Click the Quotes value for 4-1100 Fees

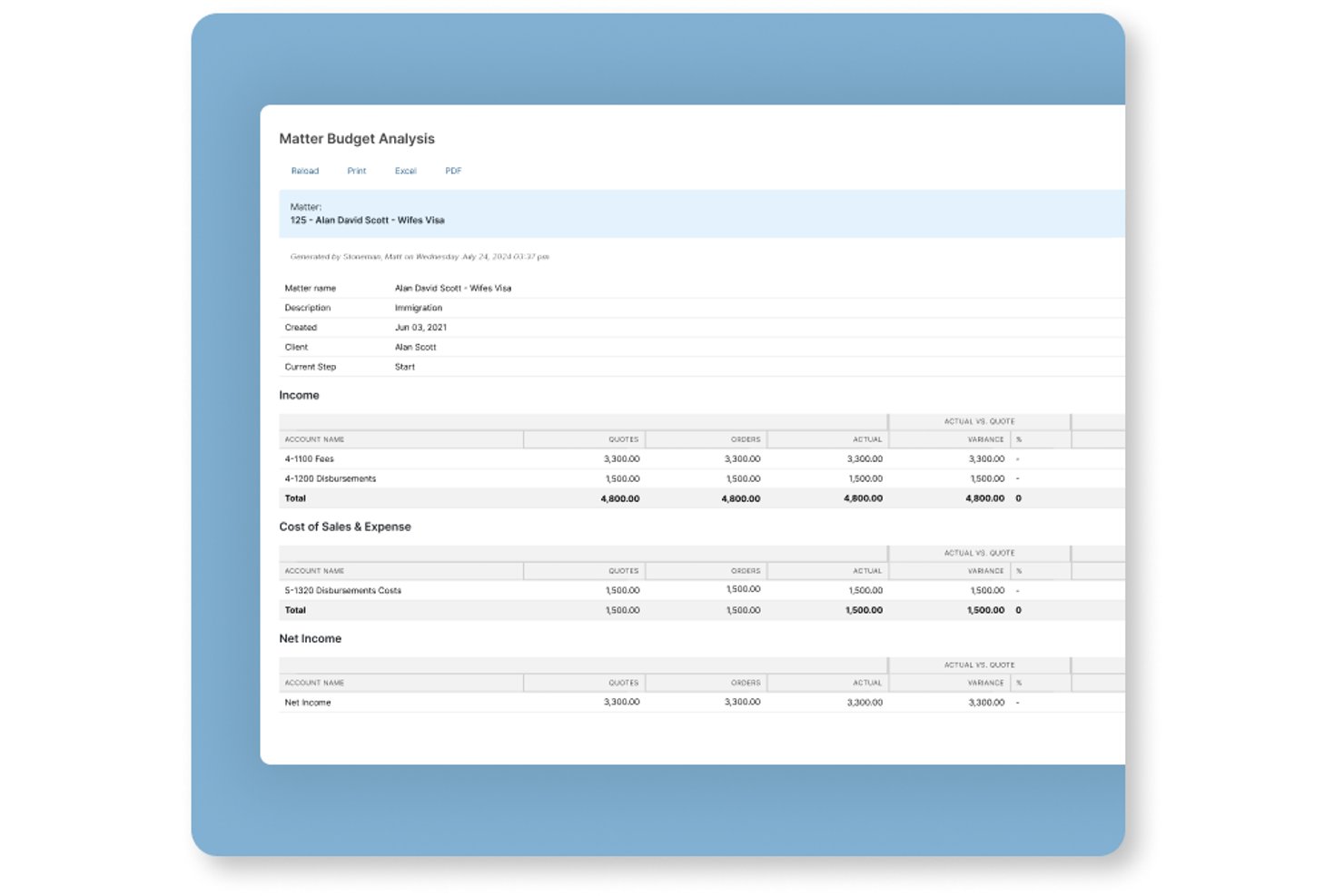[622, 459]
